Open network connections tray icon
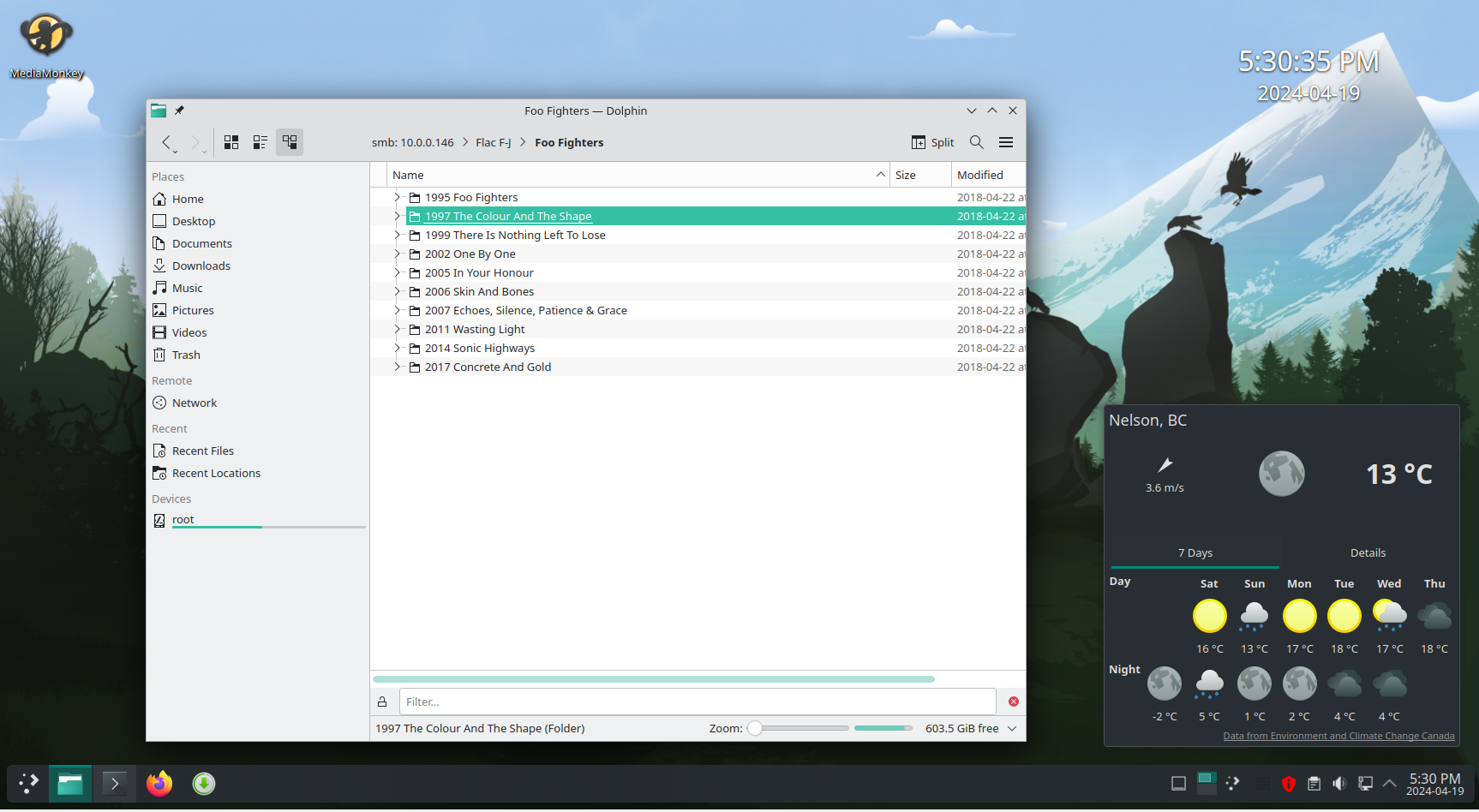Image resolution: width=1479 pixels, height=812 pixels. 1365,783
